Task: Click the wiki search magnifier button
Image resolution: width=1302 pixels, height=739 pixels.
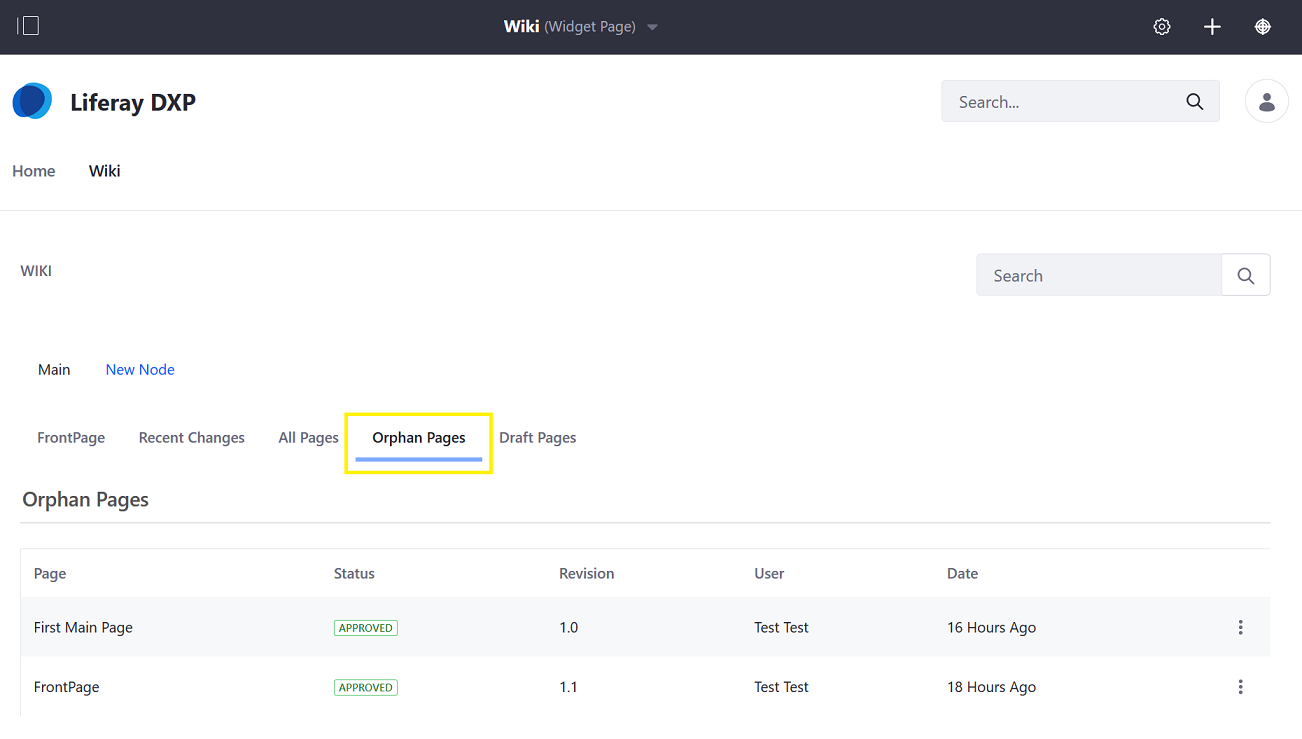Action: [x=1246, y=275]
